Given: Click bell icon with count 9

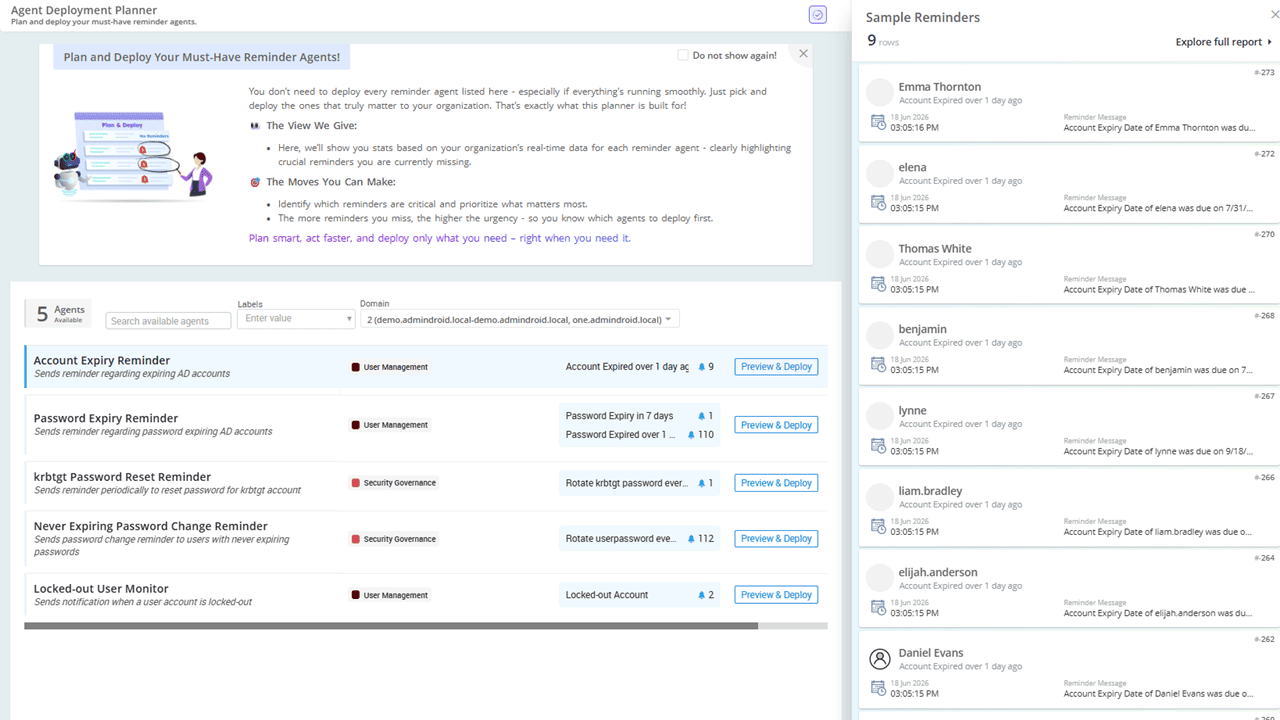Looking at the screenshot, I should (701, 367).
